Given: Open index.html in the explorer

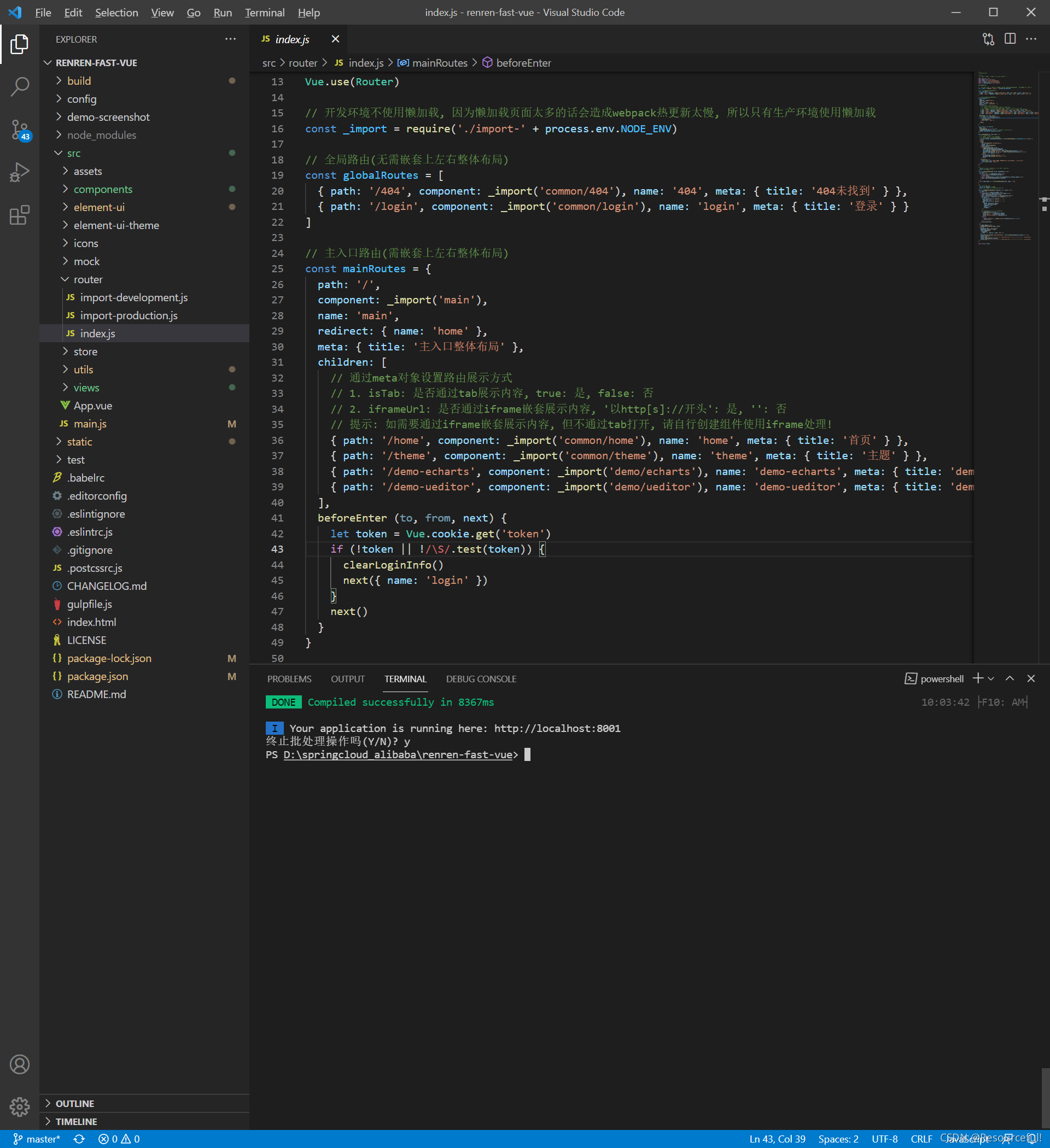Looking at the screenshot, I should coord(144,623).
